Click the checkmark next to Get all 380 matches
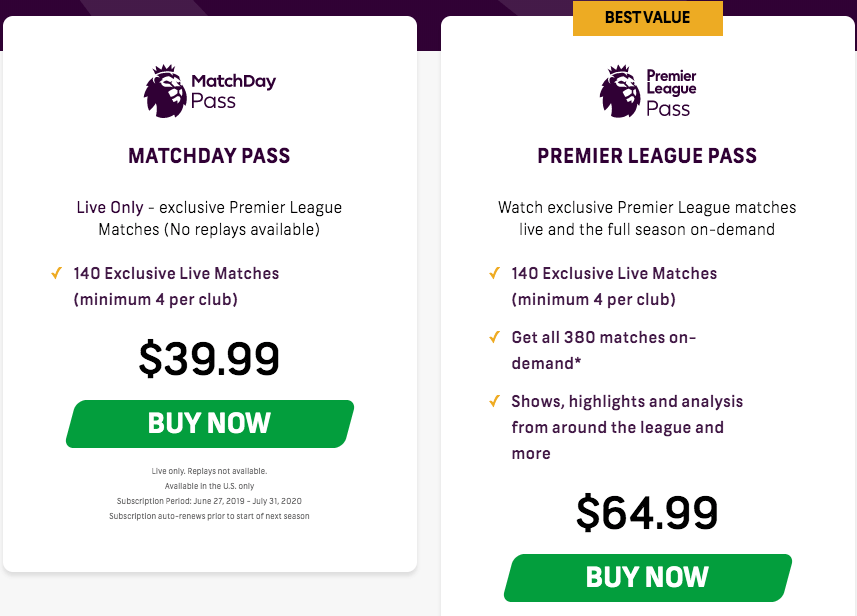The width and height of the screenshot is (857, 616). 494,337
